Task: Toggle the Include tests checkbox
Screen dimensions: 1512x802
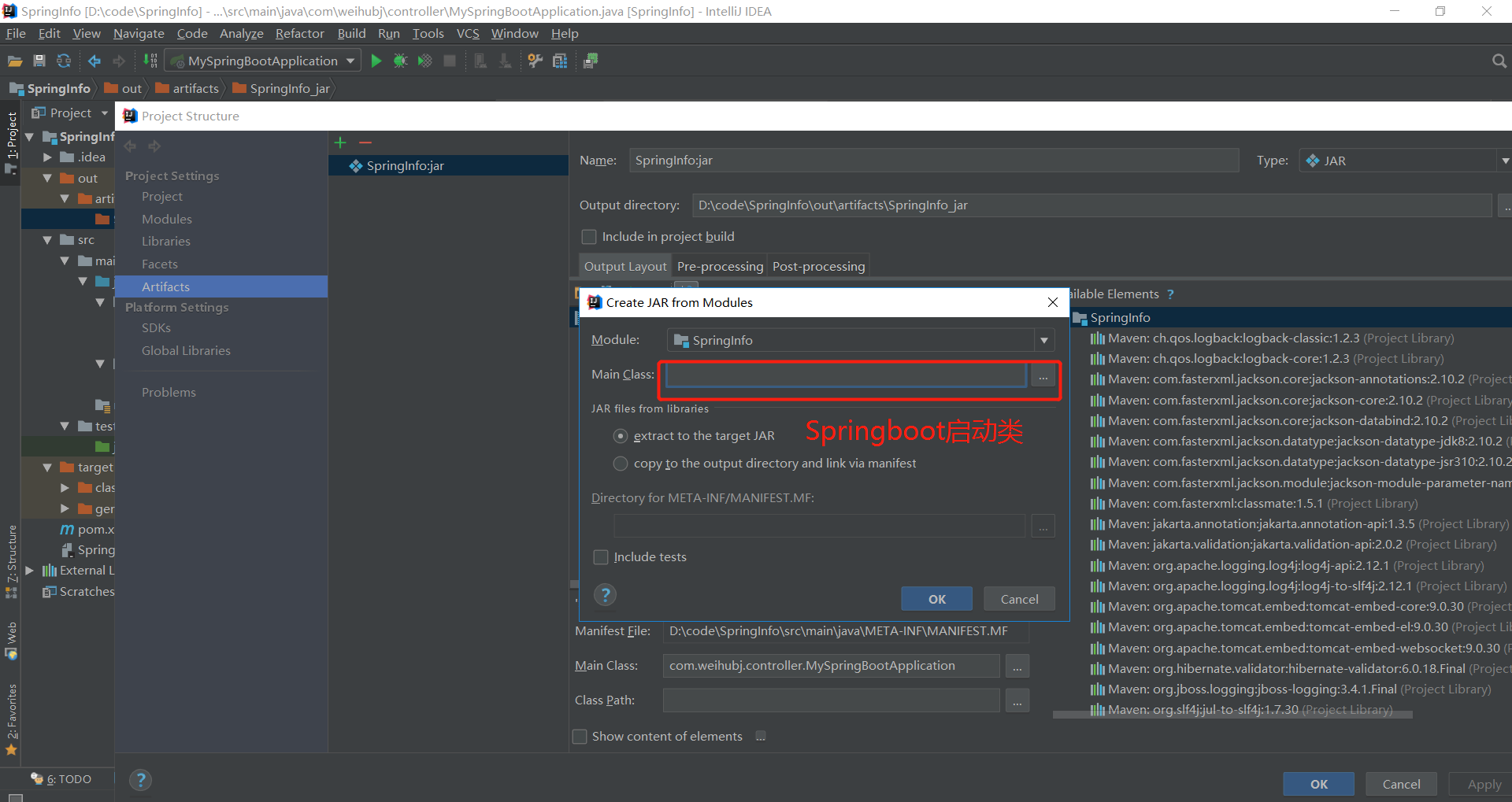Action: click(601, 557)
